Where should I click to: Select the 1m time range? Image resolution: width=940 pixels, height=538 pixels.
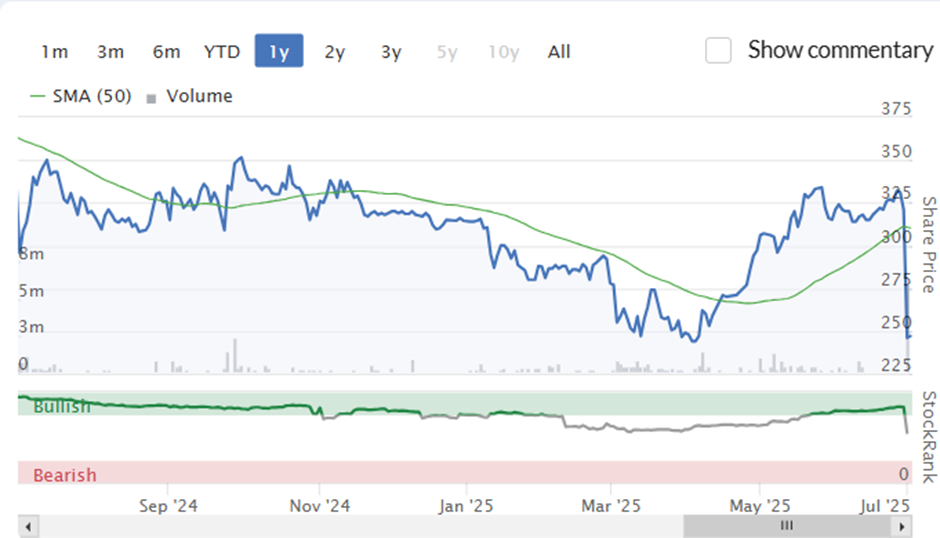(x=55, y=52)
